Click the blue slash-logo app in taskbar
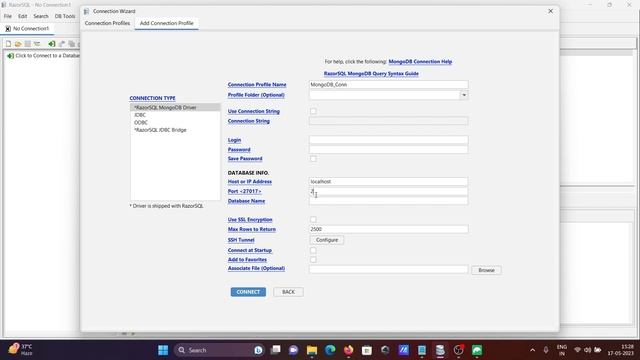The width and height of the screenshot is (640, 360). [x=404, y=350]
